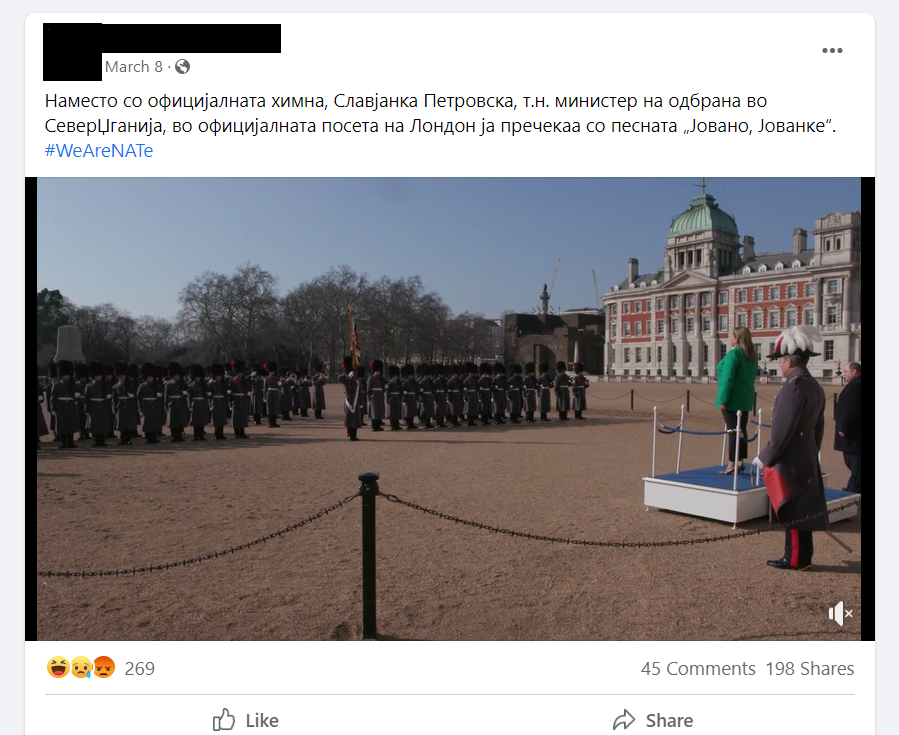Click the Angry reaction emoji
The height and width of the screenshot is (735, 899).
point(104,667)
